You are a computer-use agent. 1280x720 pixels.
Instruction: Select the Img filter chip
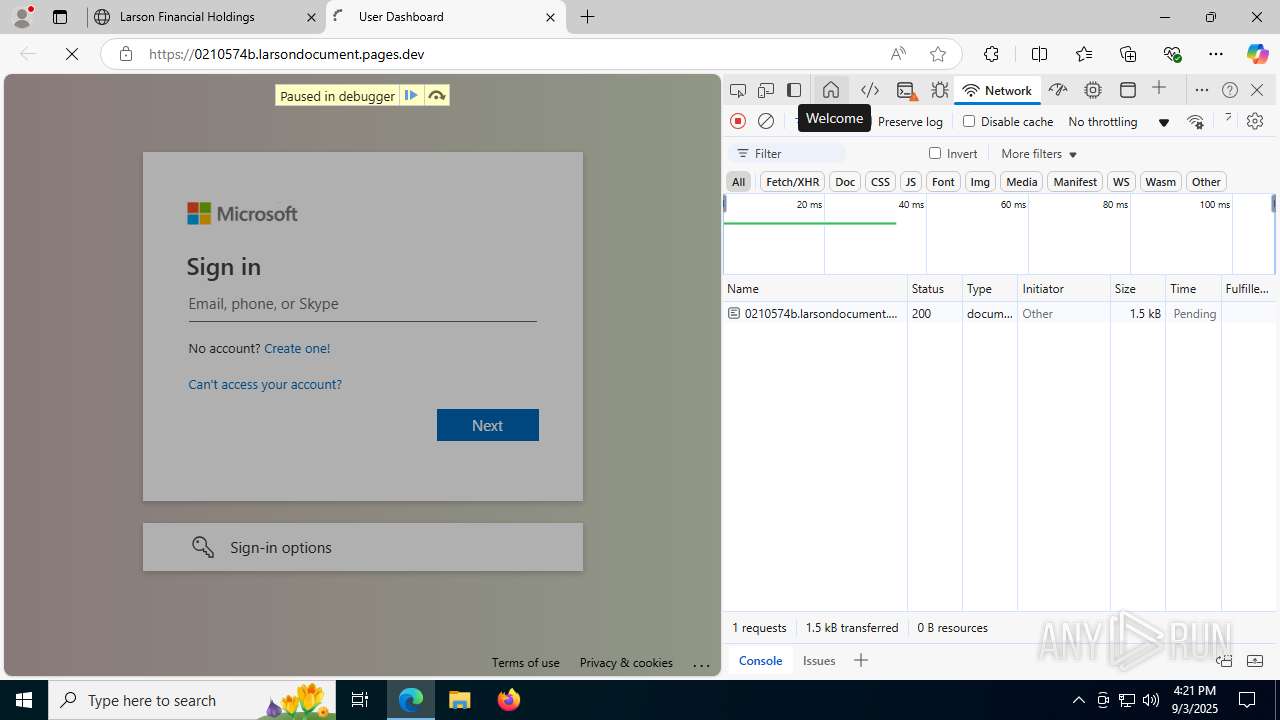coord(980,182)
